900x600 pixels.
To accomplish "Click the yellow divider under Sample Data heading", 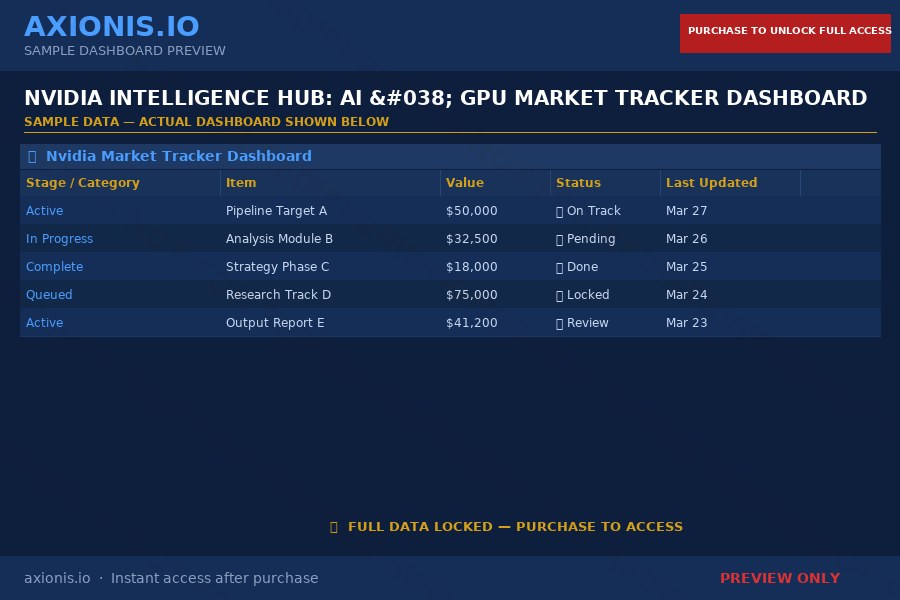I will pyautogui.click(x=450, y=133).
